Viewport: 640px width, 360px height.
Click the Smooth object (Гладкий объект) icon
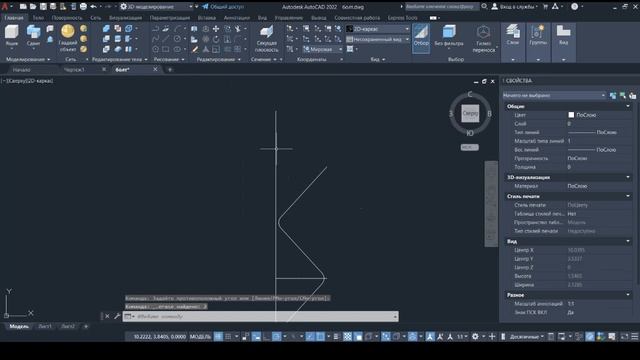[x=68, y=32]
